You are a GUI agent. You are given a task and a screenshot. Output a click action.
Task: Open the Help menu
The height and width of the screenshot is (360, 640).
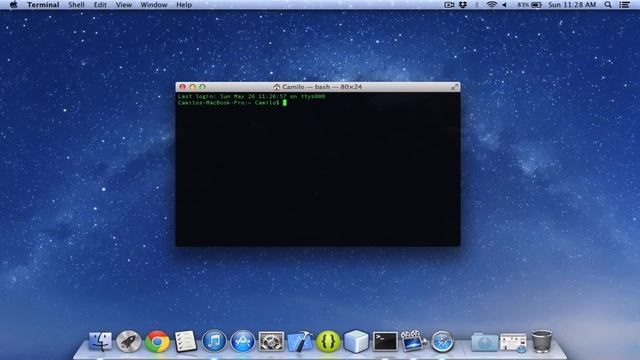pos(184,5)
